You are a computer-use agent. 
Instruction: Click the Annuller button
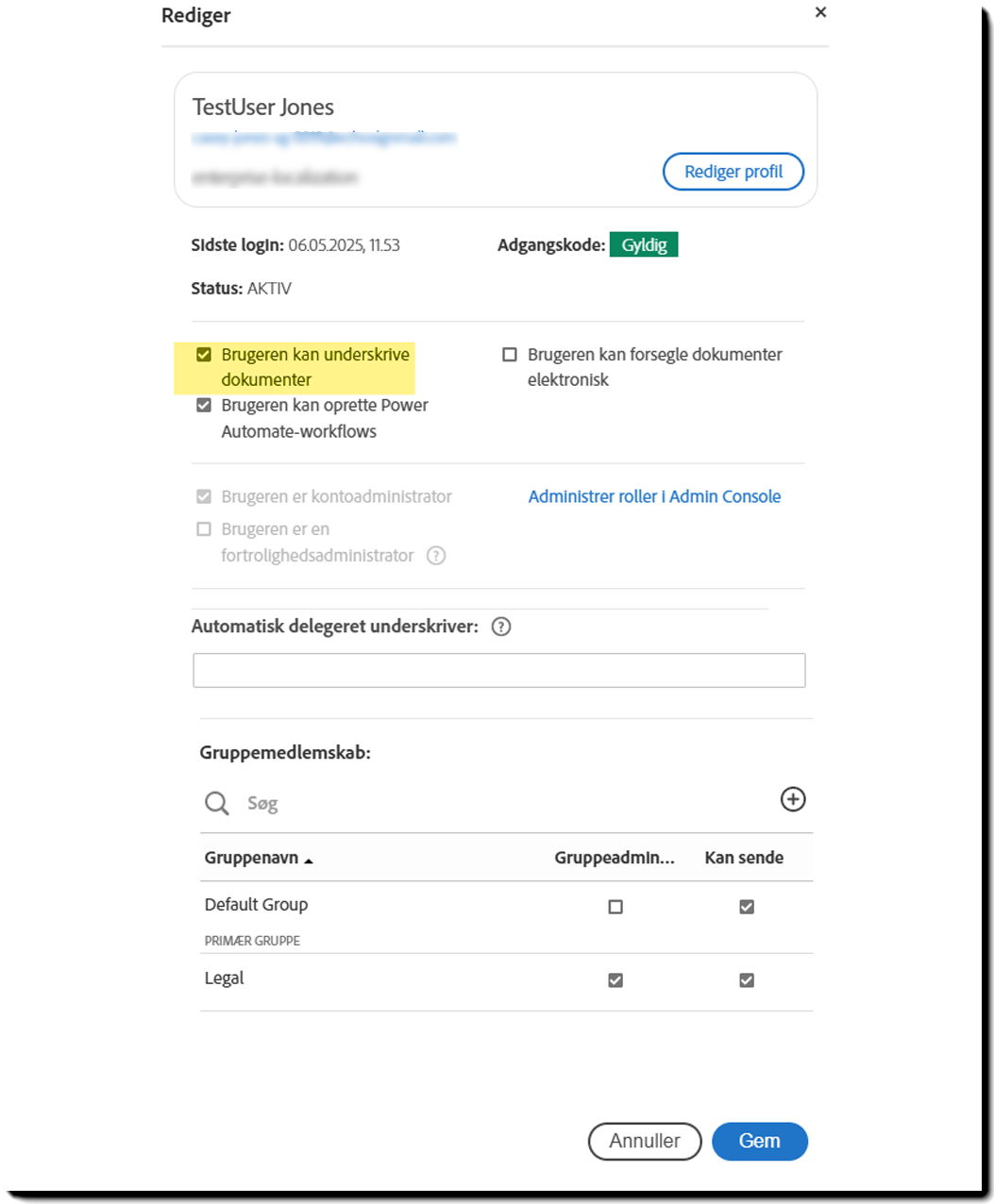pyautogui.click(x=645, y=1141)
